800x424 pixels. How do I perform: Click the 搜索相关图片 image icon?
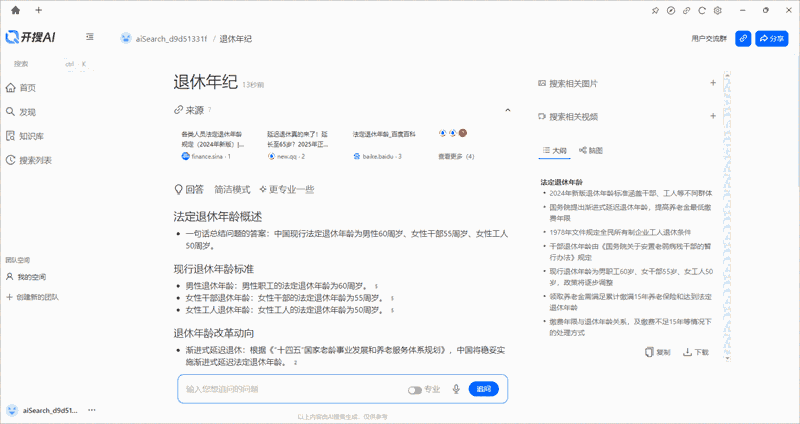[542, 84]
